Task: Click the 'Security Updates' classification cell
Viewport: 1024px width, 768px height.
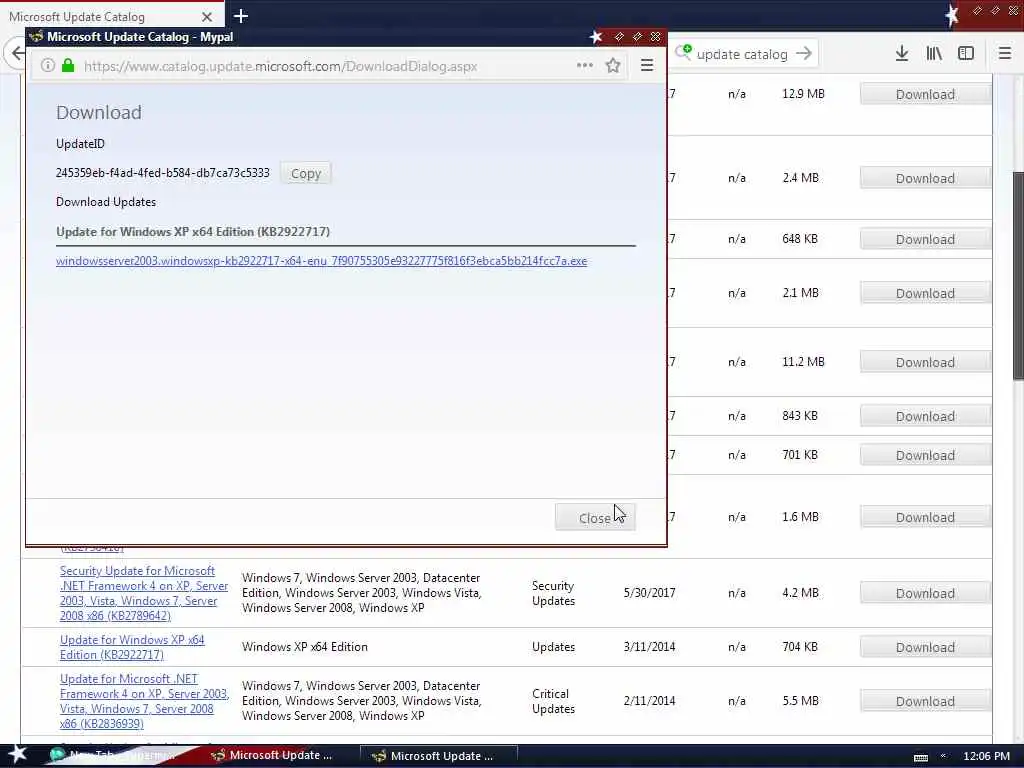Action: click(x=553, y=593)
